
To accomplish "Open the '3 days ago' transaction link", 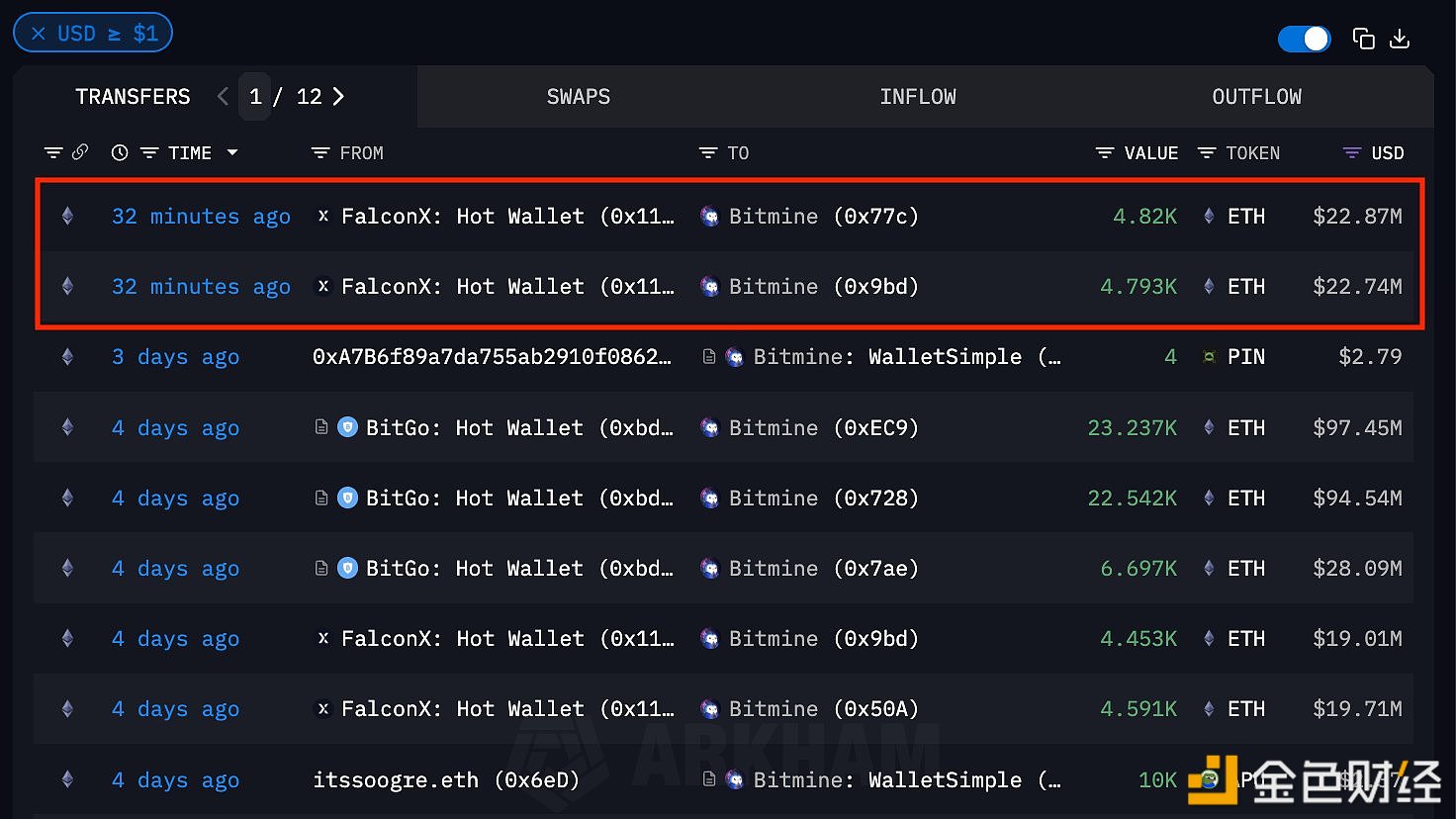I will pyautogui.click(x=175, y=357).
